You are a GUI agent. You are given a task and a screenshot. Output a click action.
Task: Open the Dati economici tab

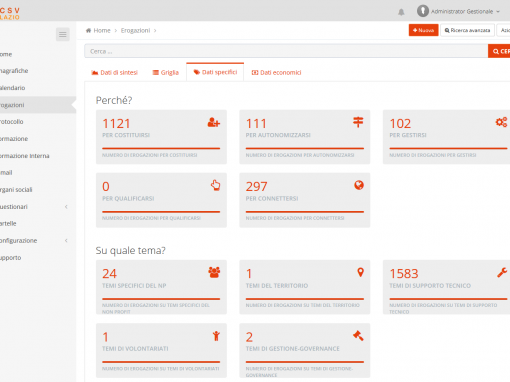(x=276, y=72)
